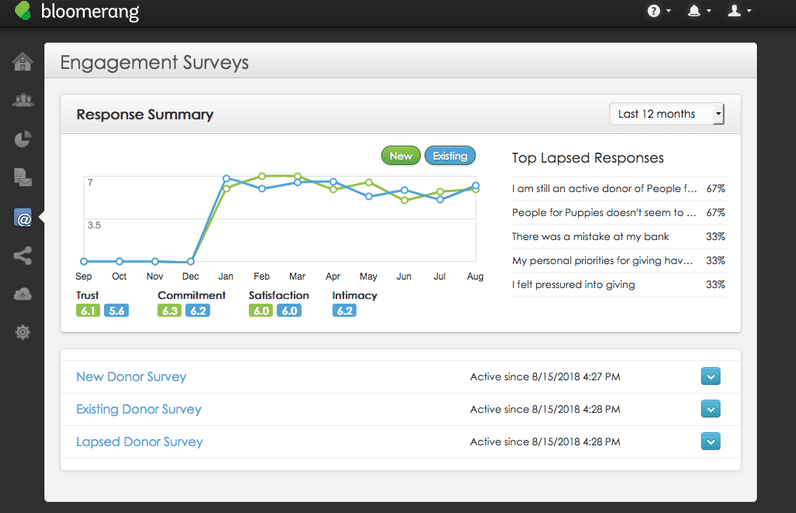Open the Reports pie chart icon
The image size is (796, 513).
(22, 139)
